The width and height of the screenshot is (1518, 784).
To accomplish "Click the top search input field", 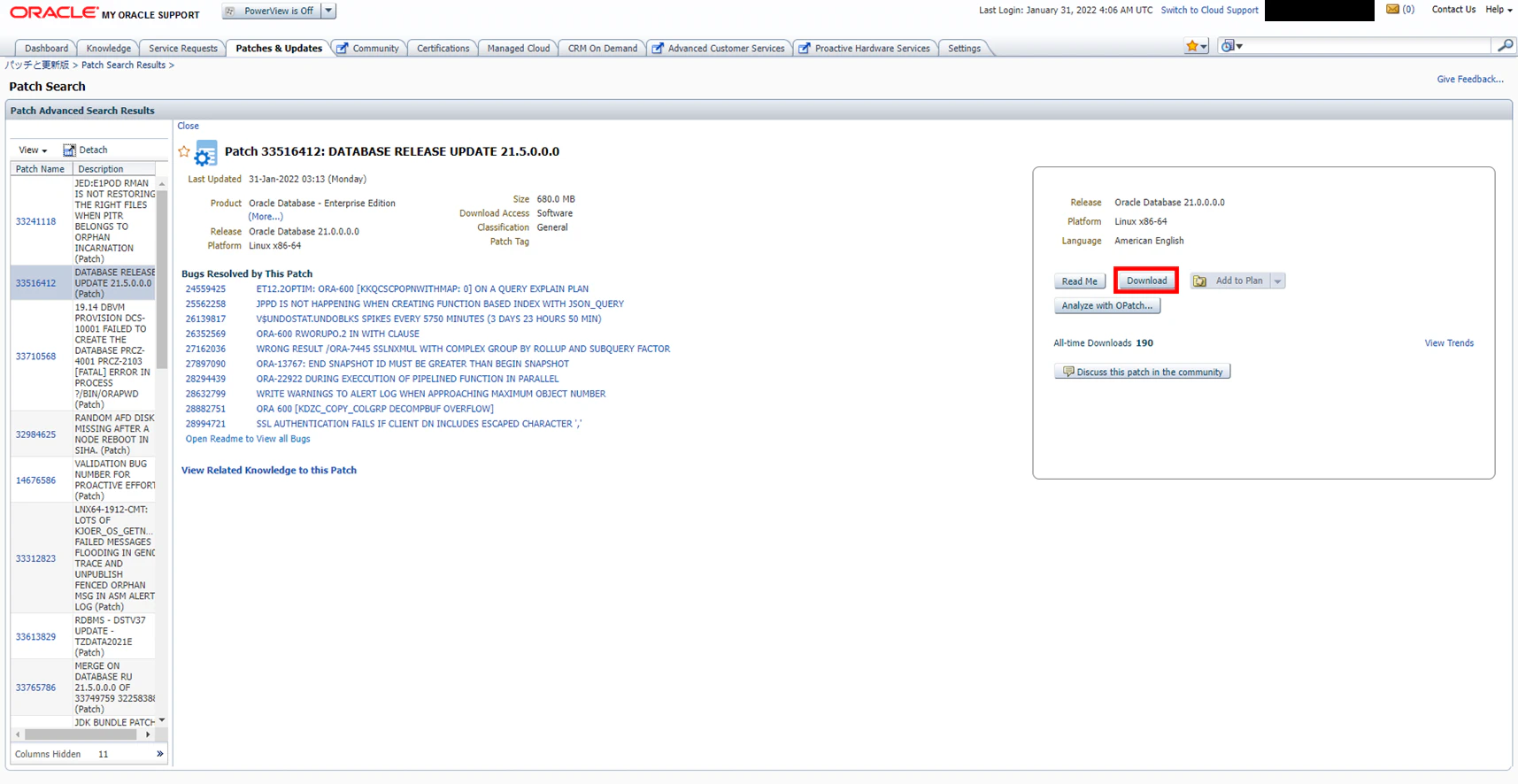I will [1369, 45].
